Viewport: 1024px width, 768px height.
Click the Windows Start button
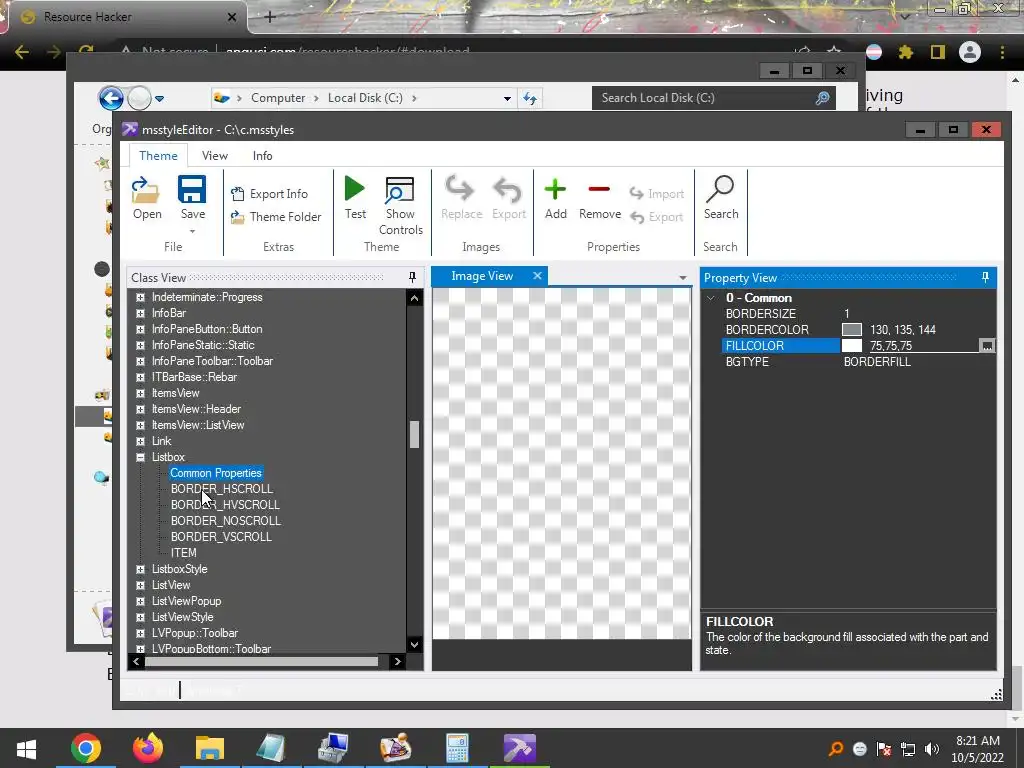[x=26, y=748]
